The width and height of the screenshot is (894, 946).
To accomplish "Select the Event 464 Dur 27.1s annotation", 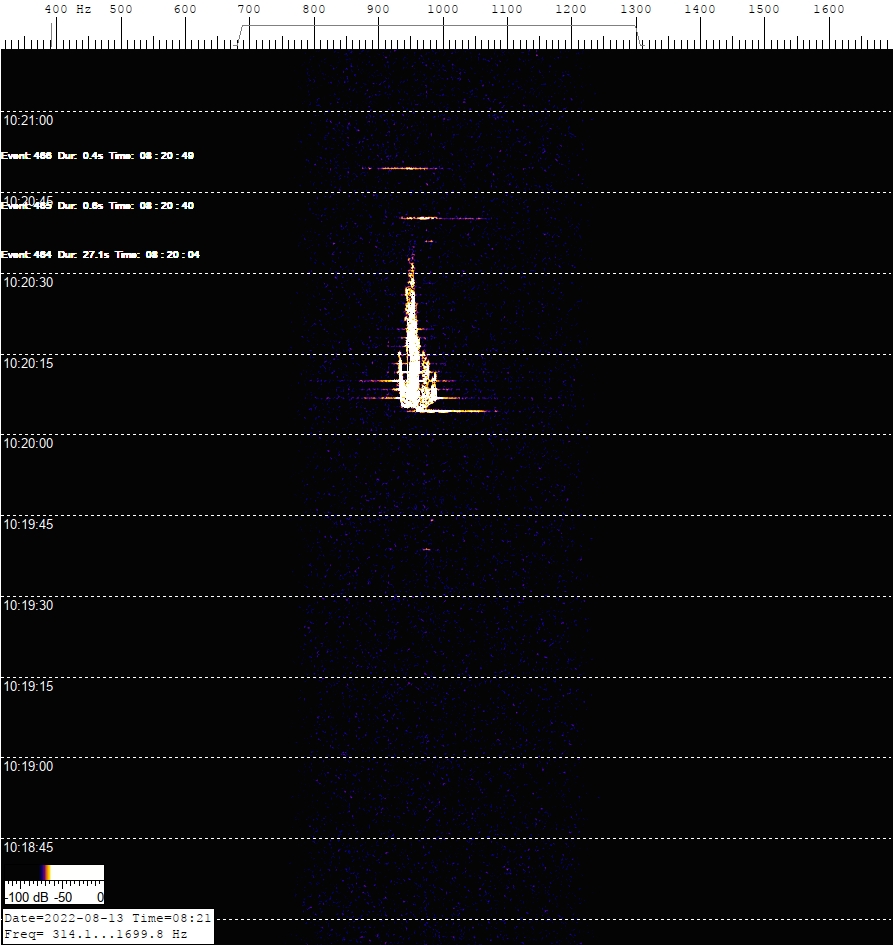I will (x=101, y=255).
